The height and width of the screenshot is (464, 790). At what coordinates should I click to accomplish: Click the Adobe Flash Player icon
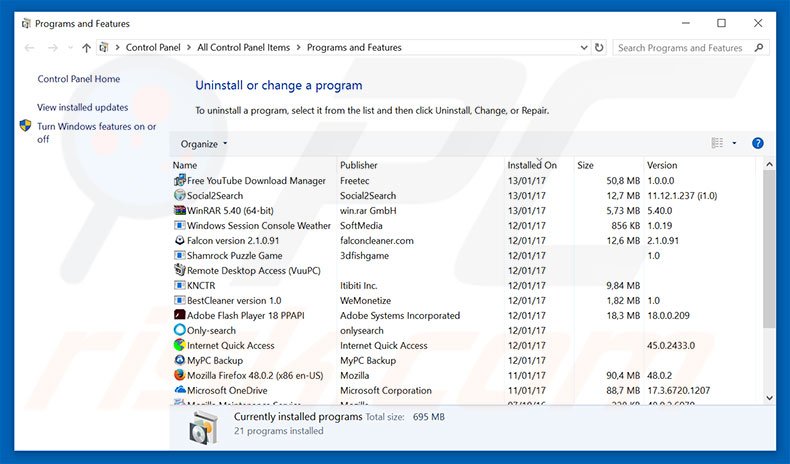179,316
